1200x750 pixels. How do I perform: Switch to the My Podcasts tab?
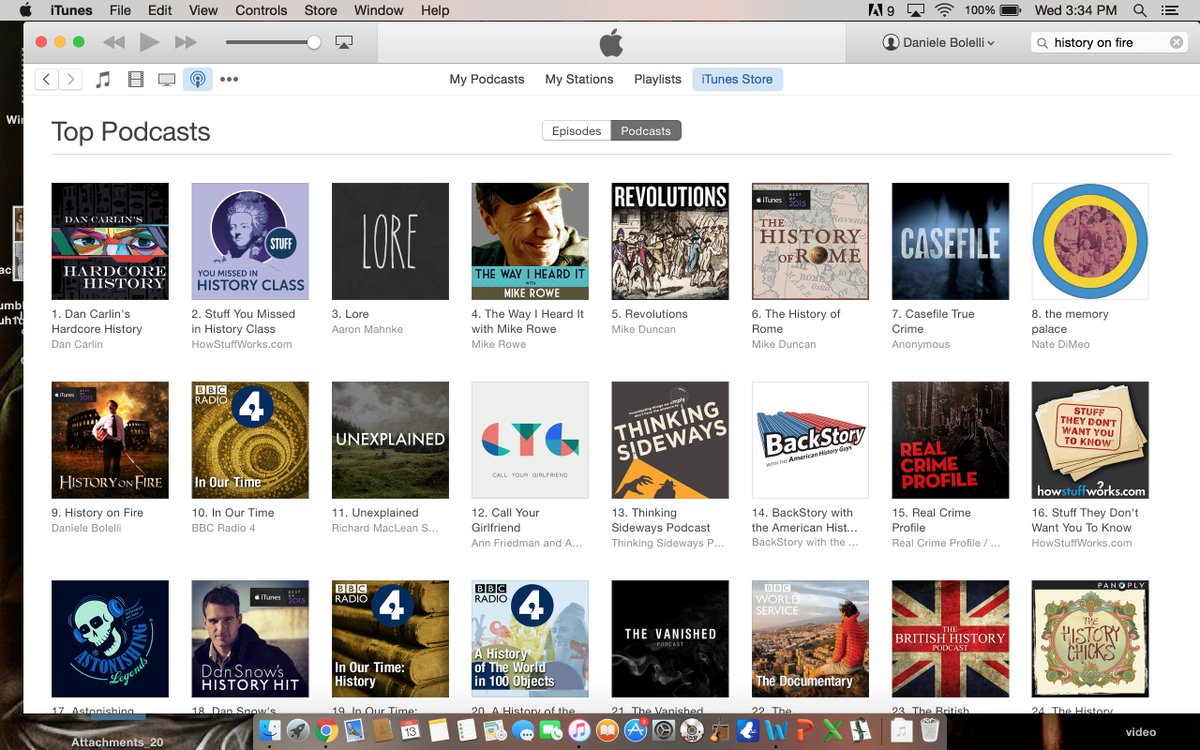coord(487,79)
